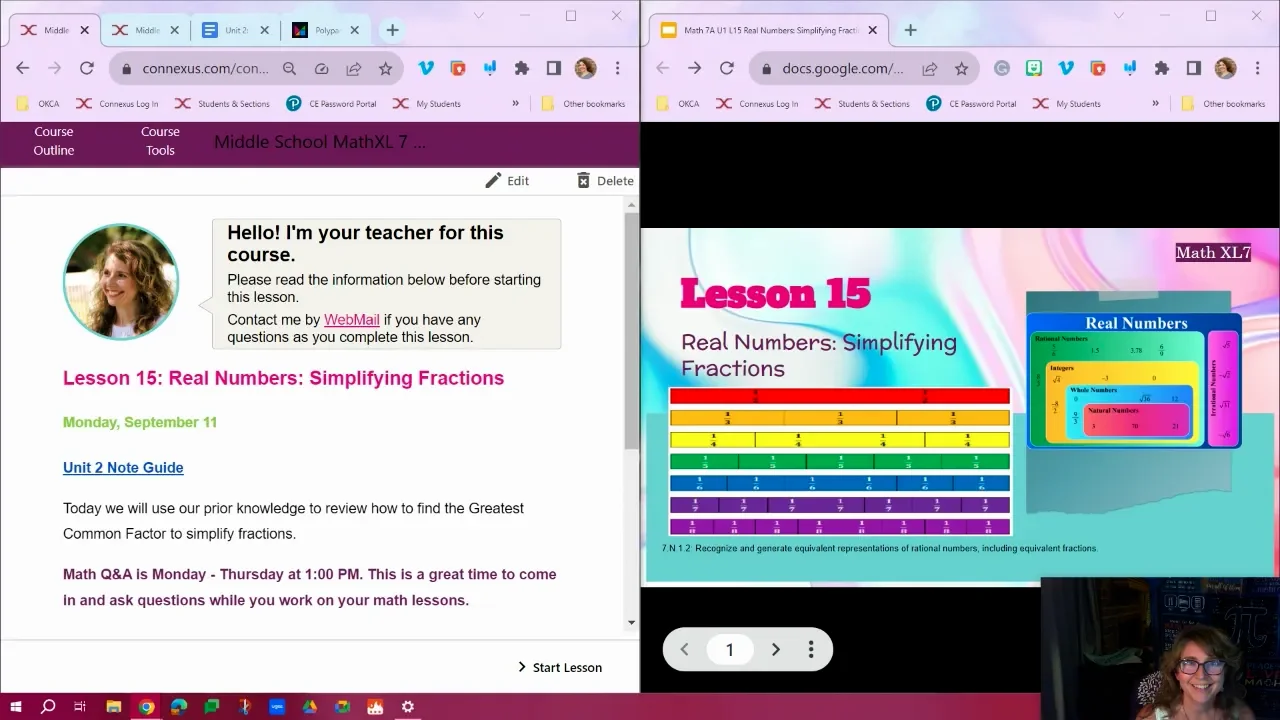Open CE Password Portal bookmark in right browser

tap(971, 103)
